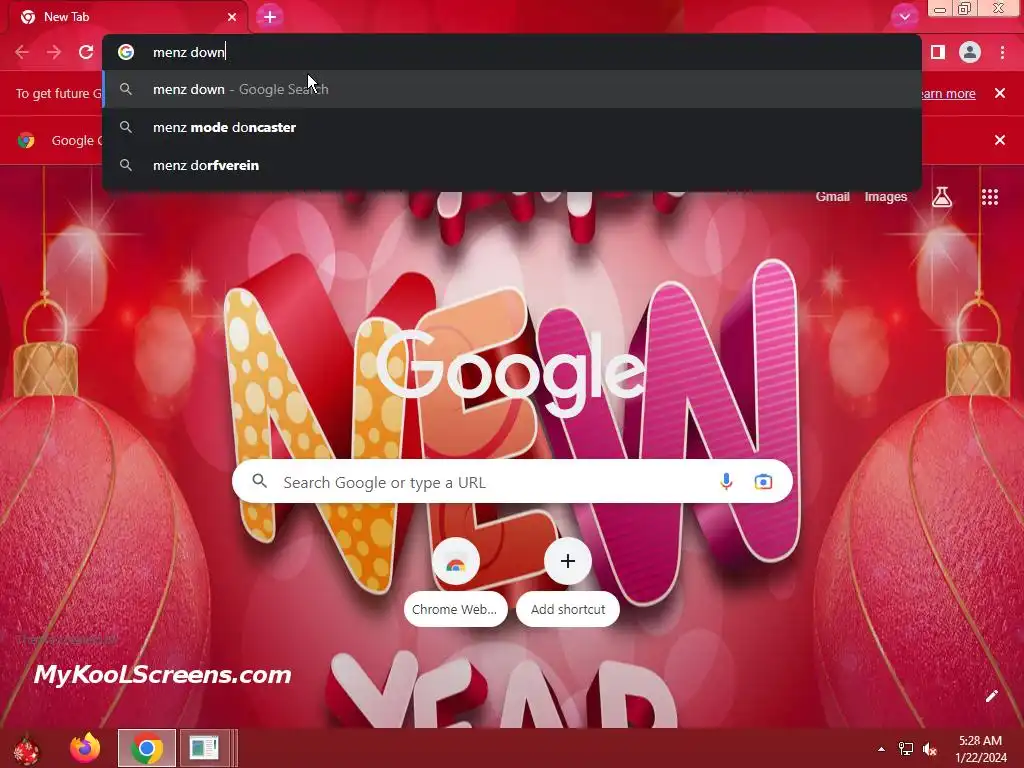Click the 'Chrome Web...' shortcut label

click(x=455, y=609)
